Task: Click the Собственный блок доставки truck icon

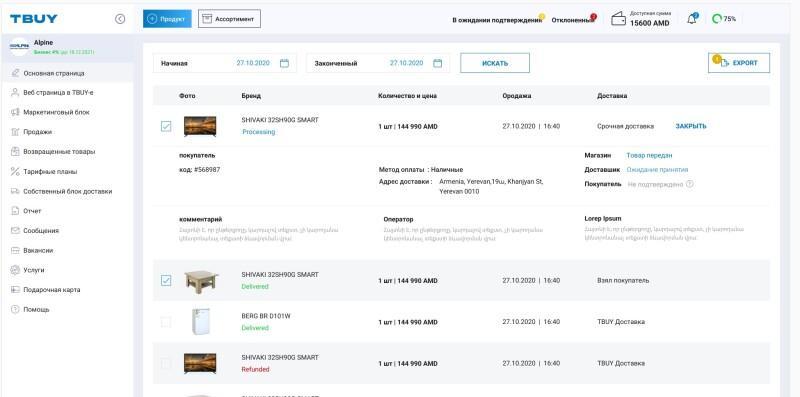Action: [15, 191]
